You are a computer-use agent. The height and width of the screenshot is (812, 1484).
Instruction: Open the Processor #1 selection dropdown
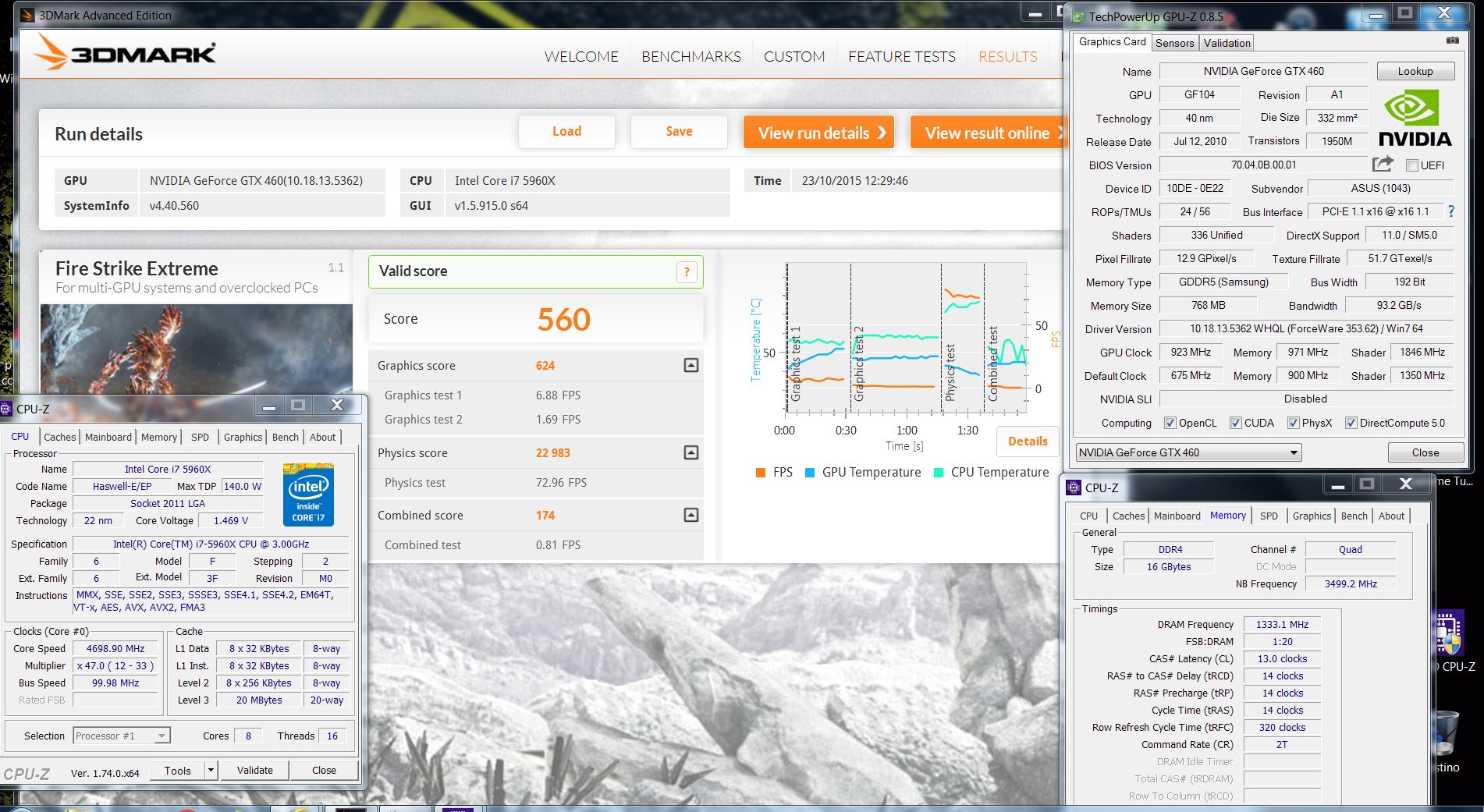click(x=121, y=736)
